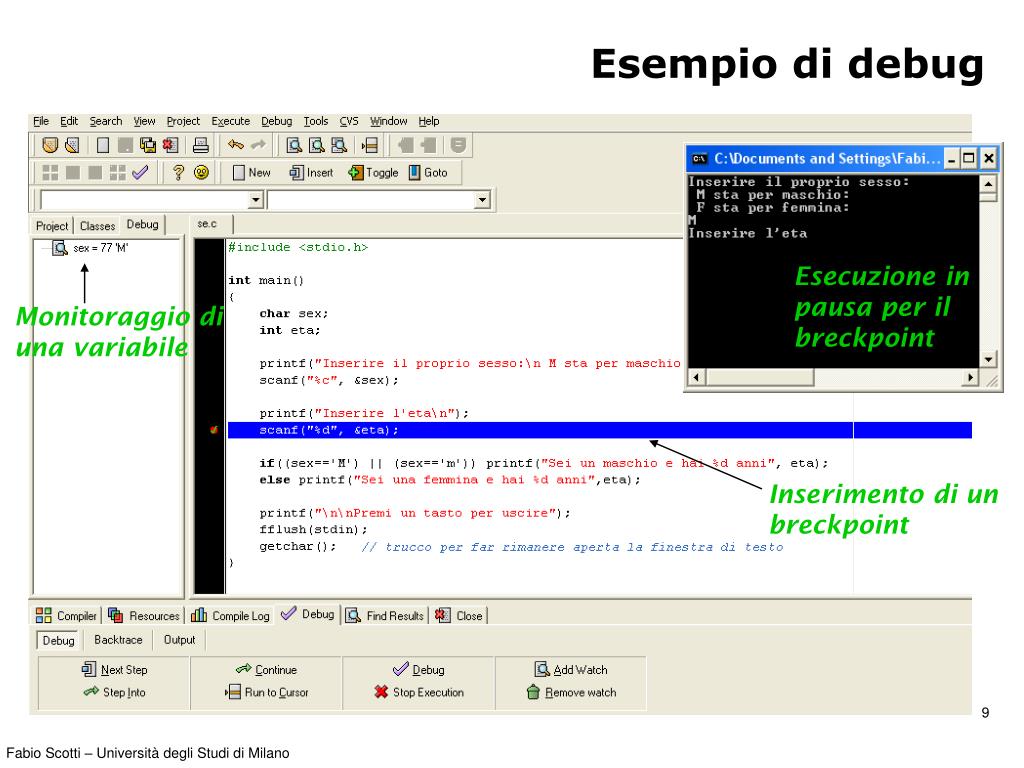The width and height of the screenshot is (1024, 768).
Task: Toggle the red breakpoint marker in gutter
Action: point(214,430)
